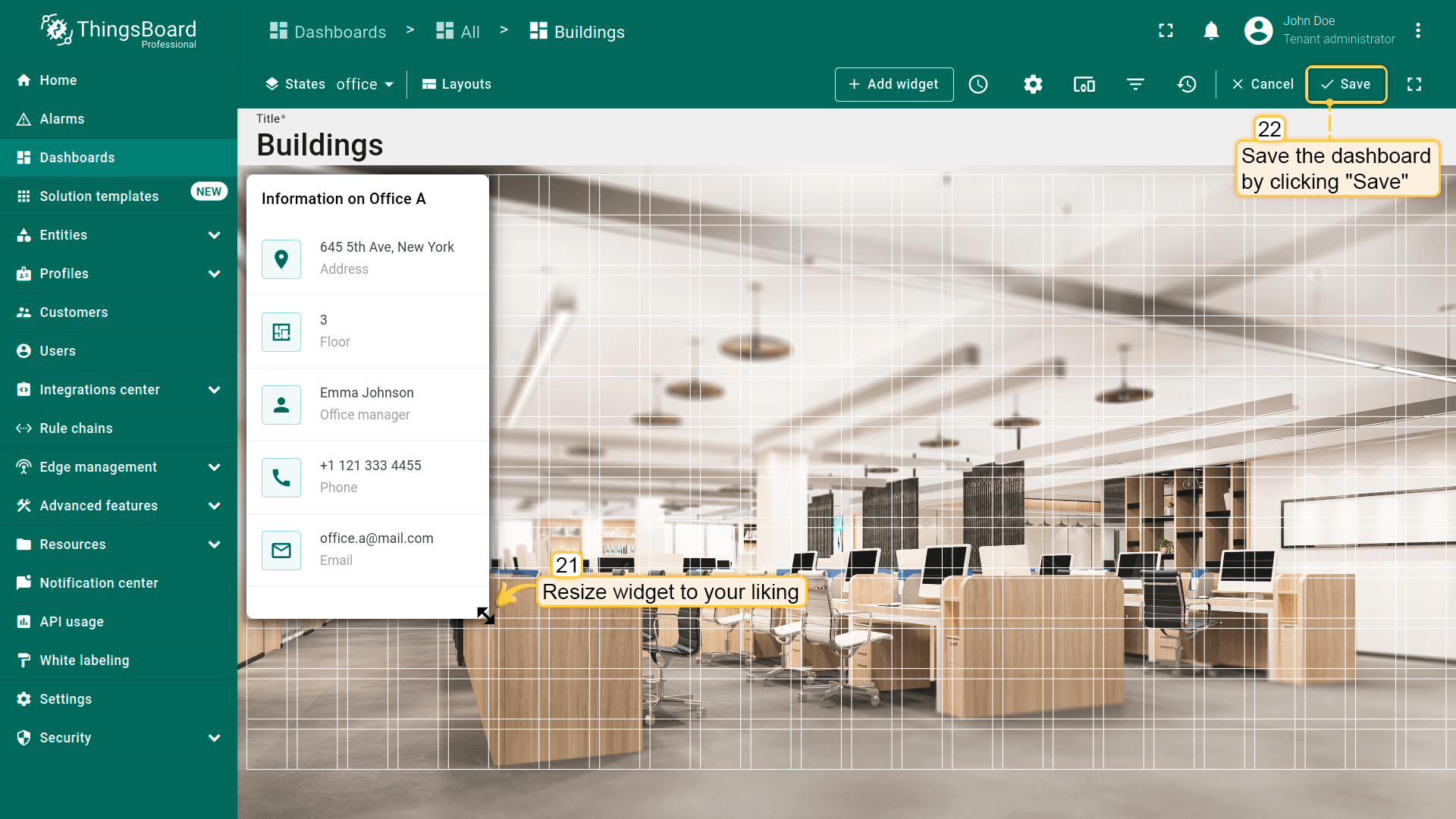
Task: Click the notifications bell icon
Action: point(1211,30)
